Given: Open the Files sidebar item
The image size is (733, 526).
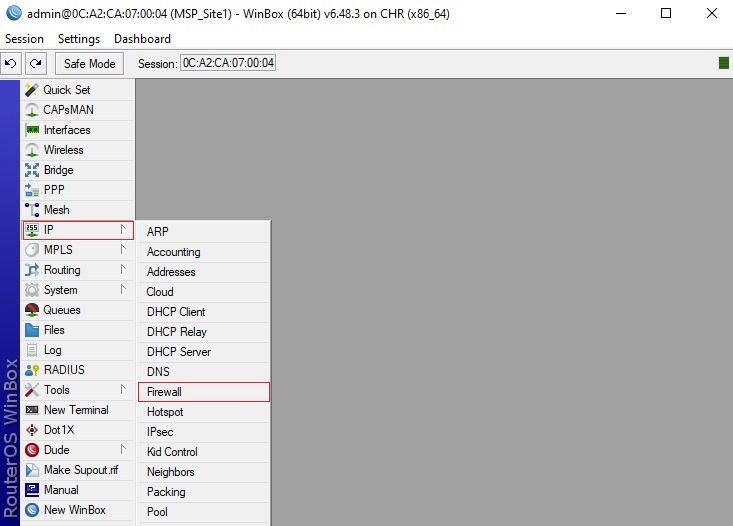Looking at the screenshot, I should (x=54, y=330).
